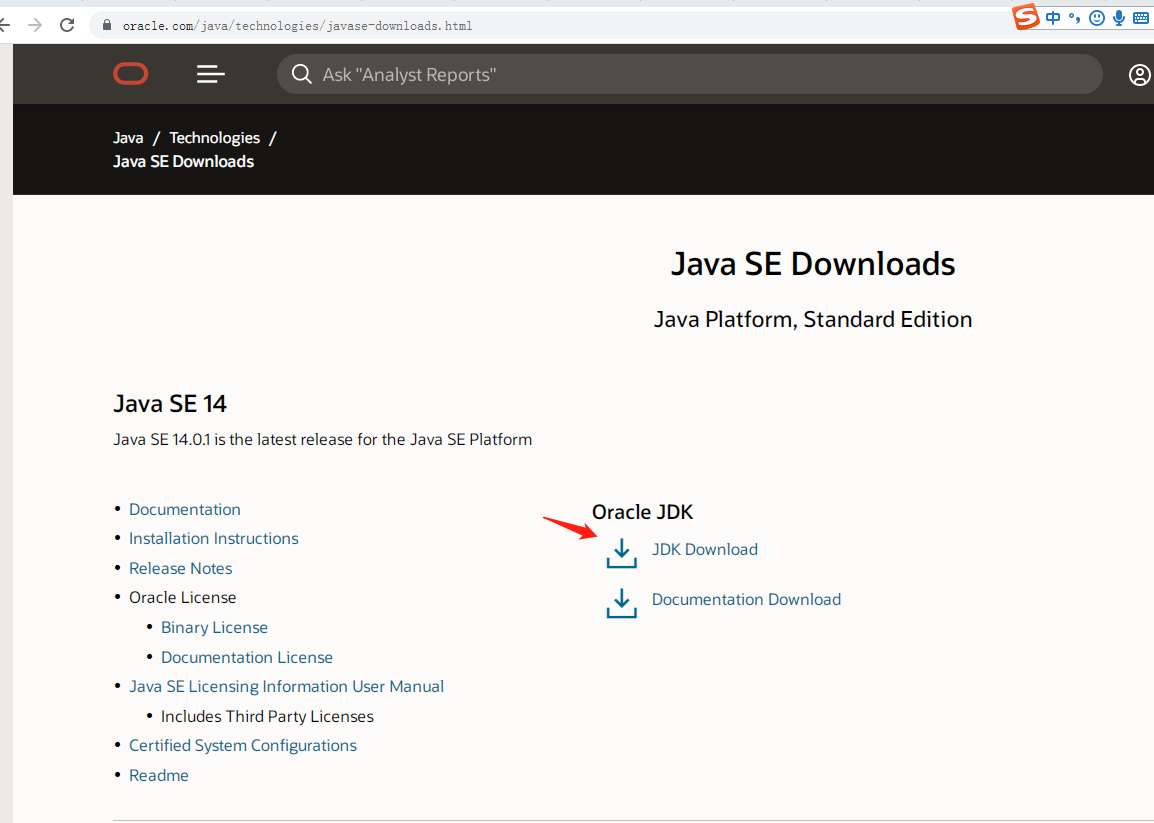
Task: Open the Installation Instructions link
Action: click(213, 538)
